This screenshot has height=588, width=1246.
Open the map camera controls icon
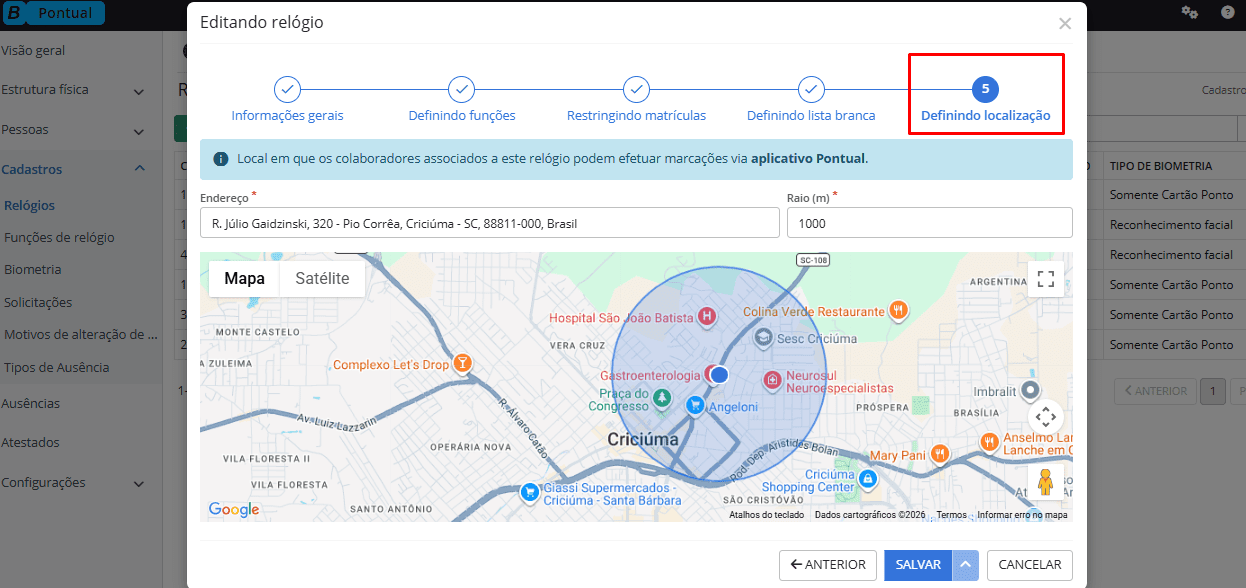click(x=1046, y=416)
